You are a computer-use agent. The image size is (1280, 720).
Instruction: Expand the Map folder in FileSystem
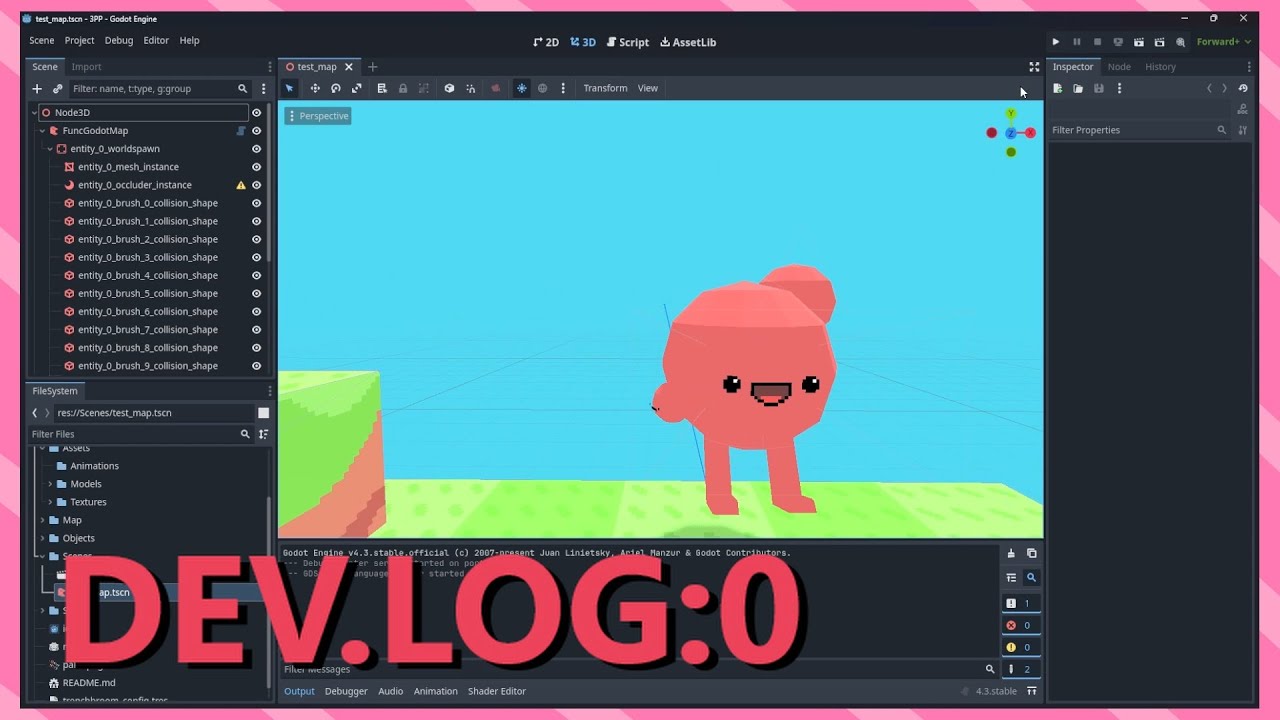(x=42, y=520)
